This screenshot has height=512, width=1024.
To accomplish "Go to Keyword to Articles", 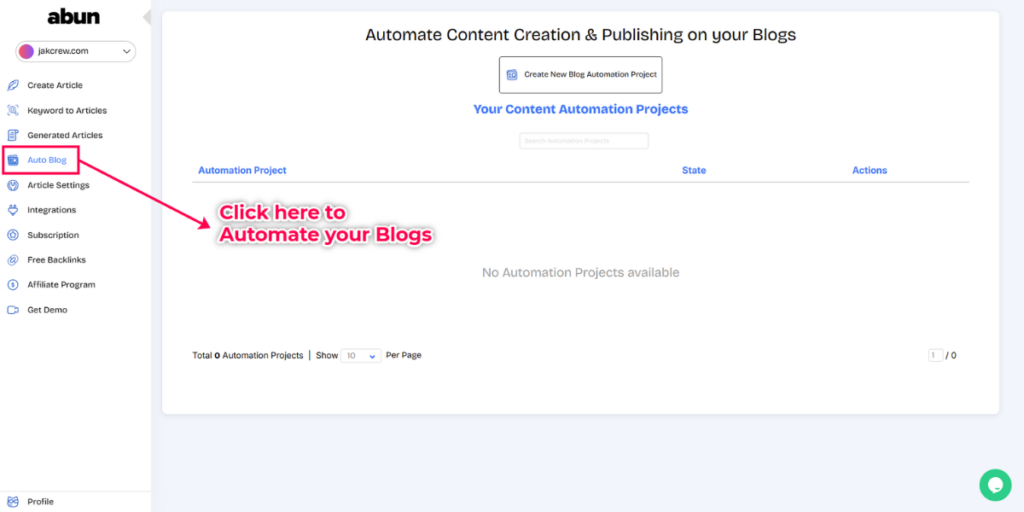I will pyautogui.click(x=67, y=110).
